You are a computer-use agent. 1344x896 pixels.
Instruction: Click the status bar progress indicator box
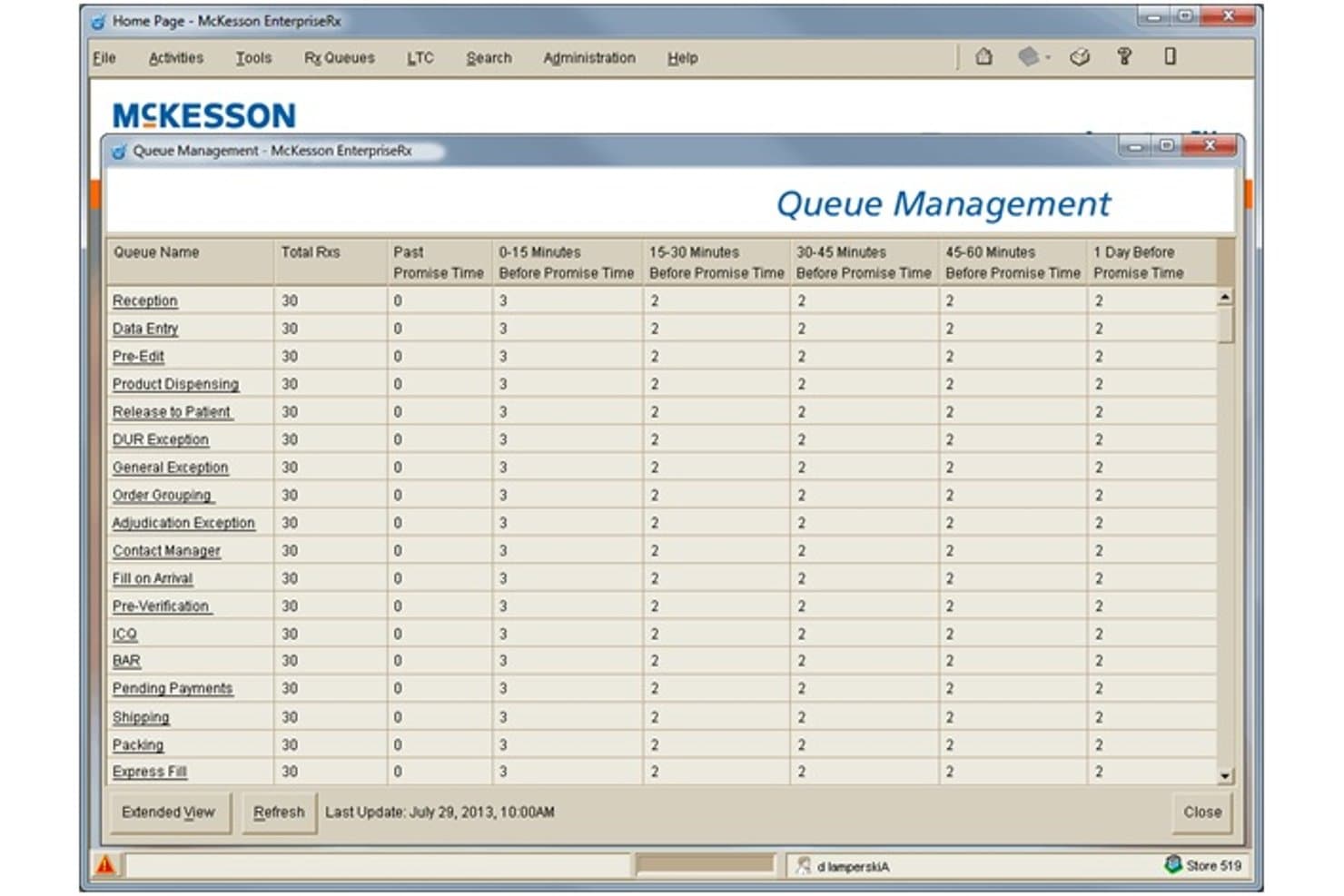(x=706, y=864)
